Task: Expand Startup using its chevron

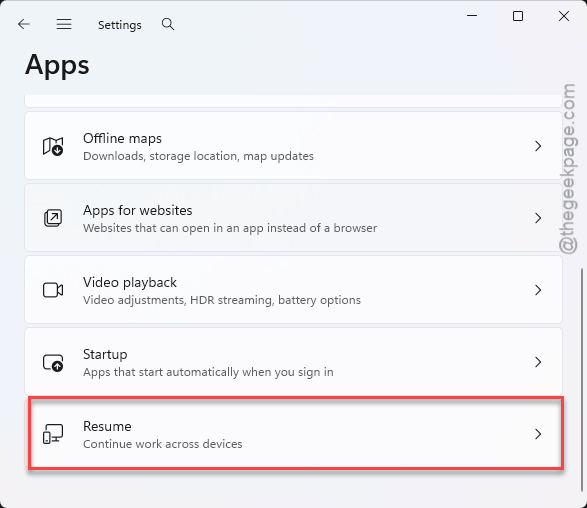Action: coord(538,362)
